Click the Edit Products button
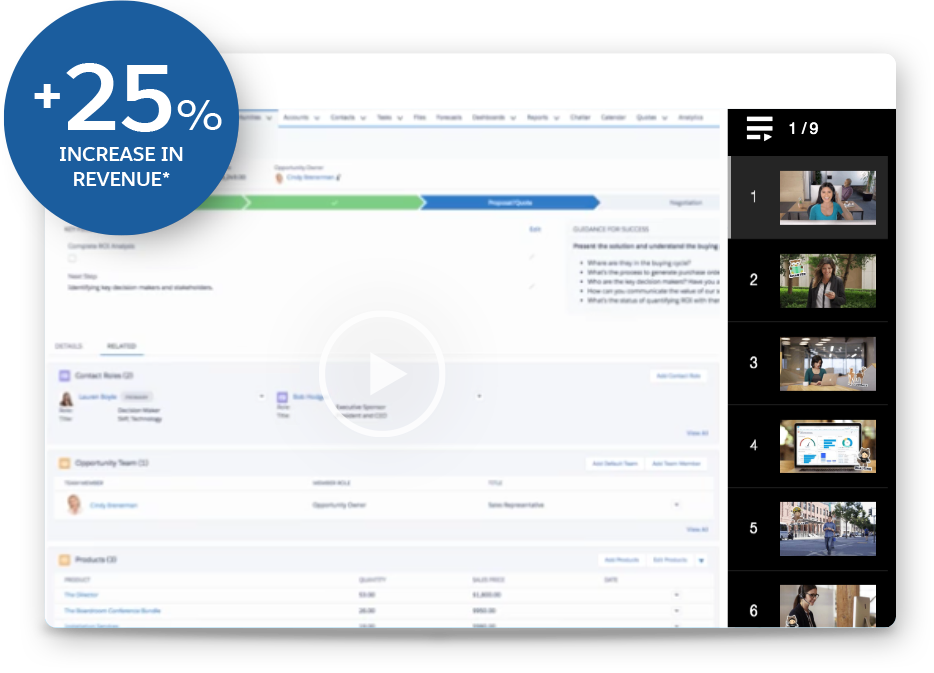Image resolution: width=934 pixels, height=673 pixels. pyautogui.click(x=670, y=560)
